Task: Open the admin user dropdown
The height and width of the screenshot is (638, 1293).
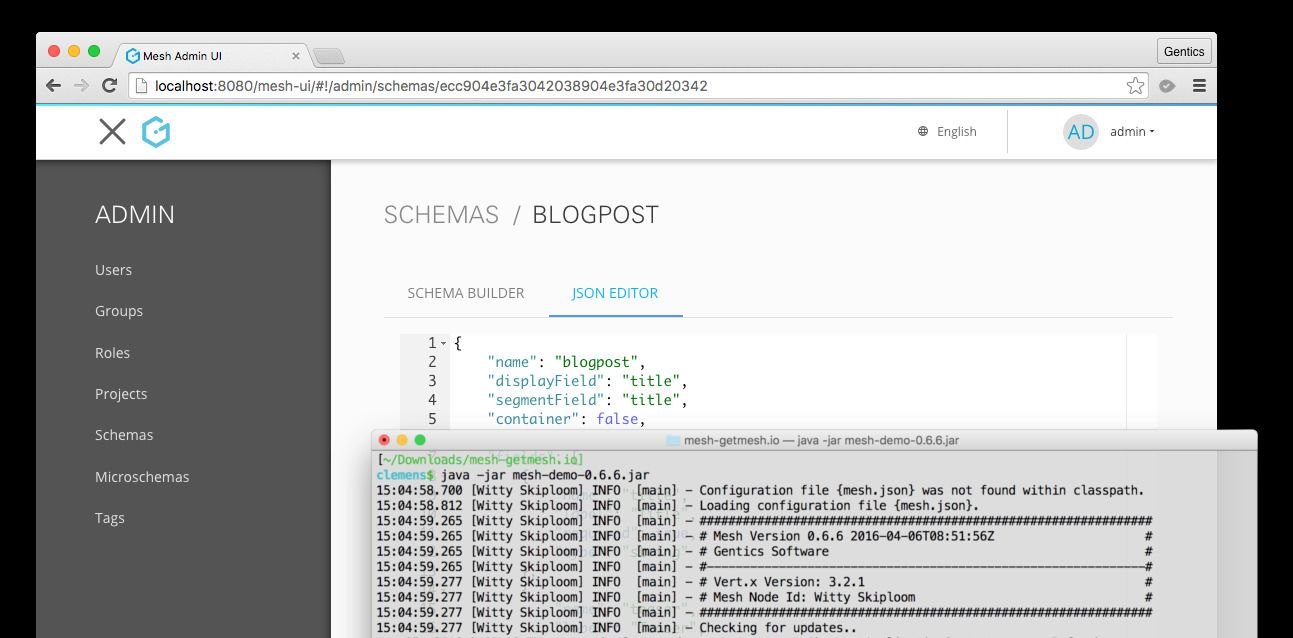Action: pyautogui.click(x=1132, y=132)
